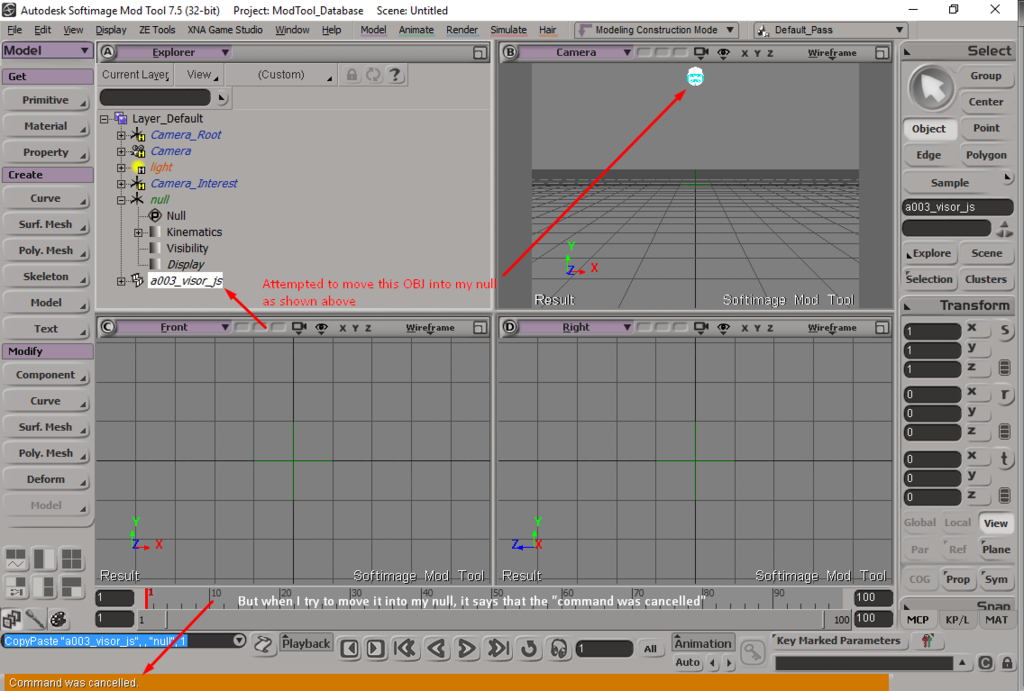Click camera icon in Front viewport header
Screen dimensions: 1024x691
click(299, 327)
